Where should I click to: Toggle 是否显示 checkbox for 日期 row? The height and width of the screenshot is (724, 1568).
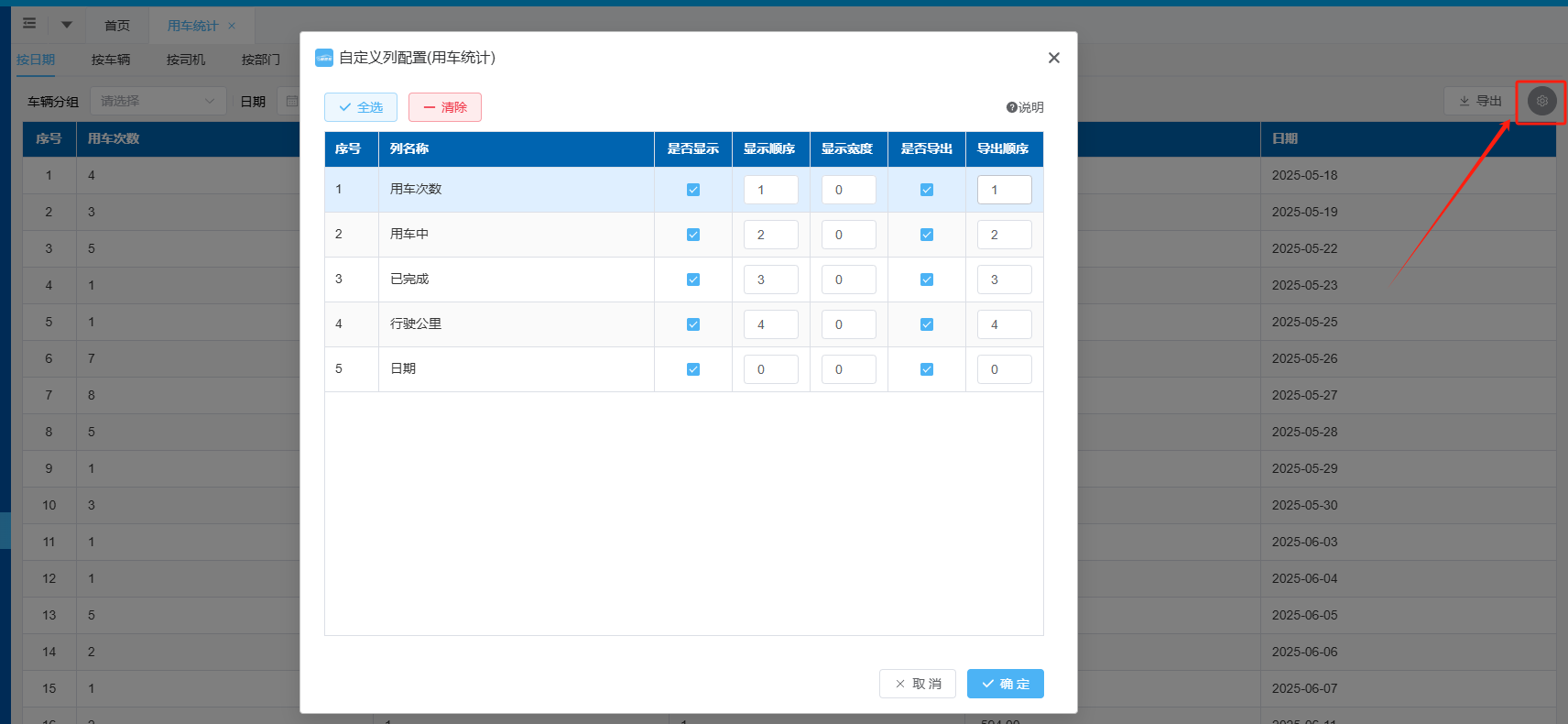tap(693, 369)
